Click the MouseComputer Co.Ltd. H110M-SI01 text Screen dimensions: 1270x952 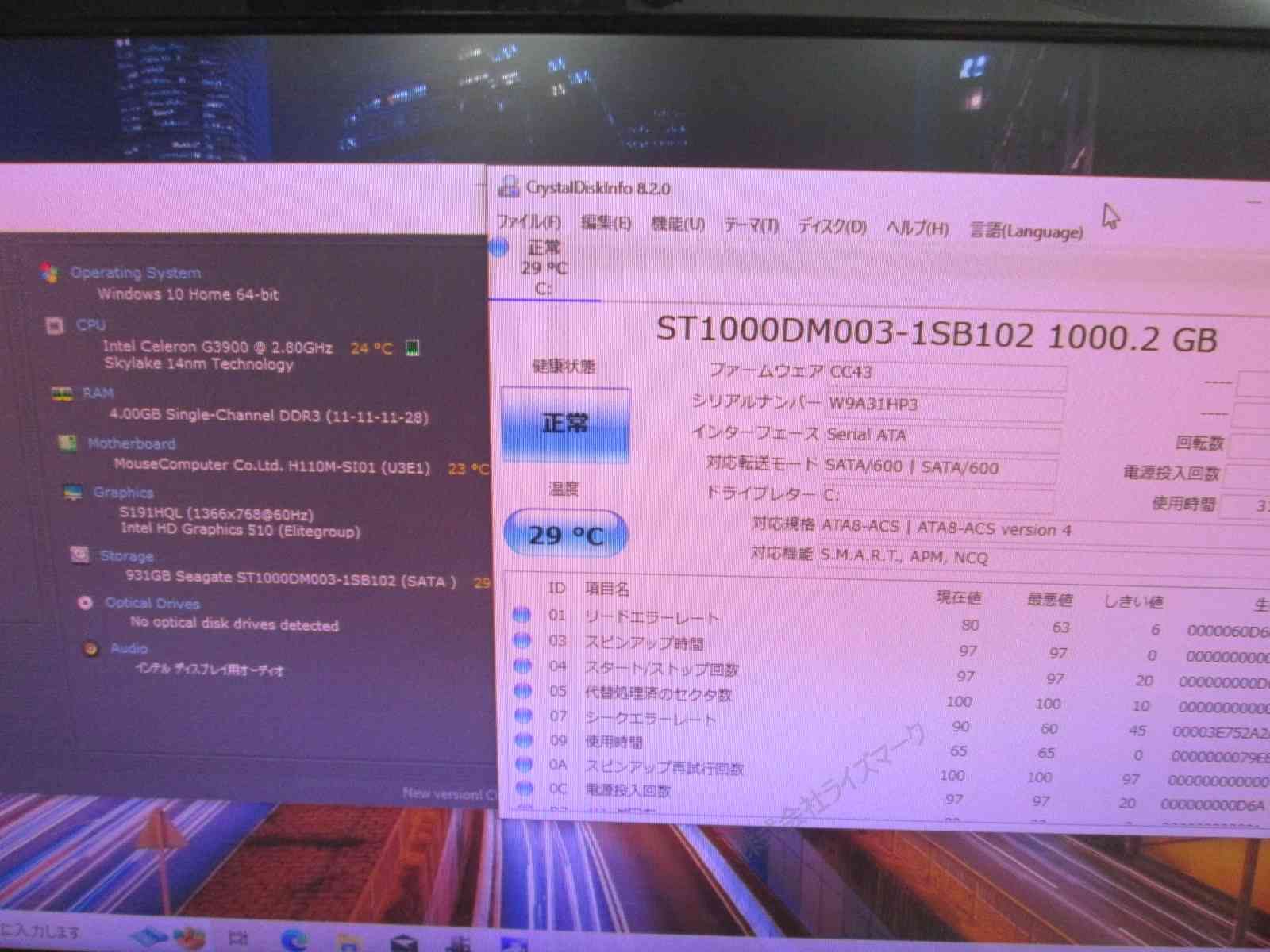(x=271, y=466)
